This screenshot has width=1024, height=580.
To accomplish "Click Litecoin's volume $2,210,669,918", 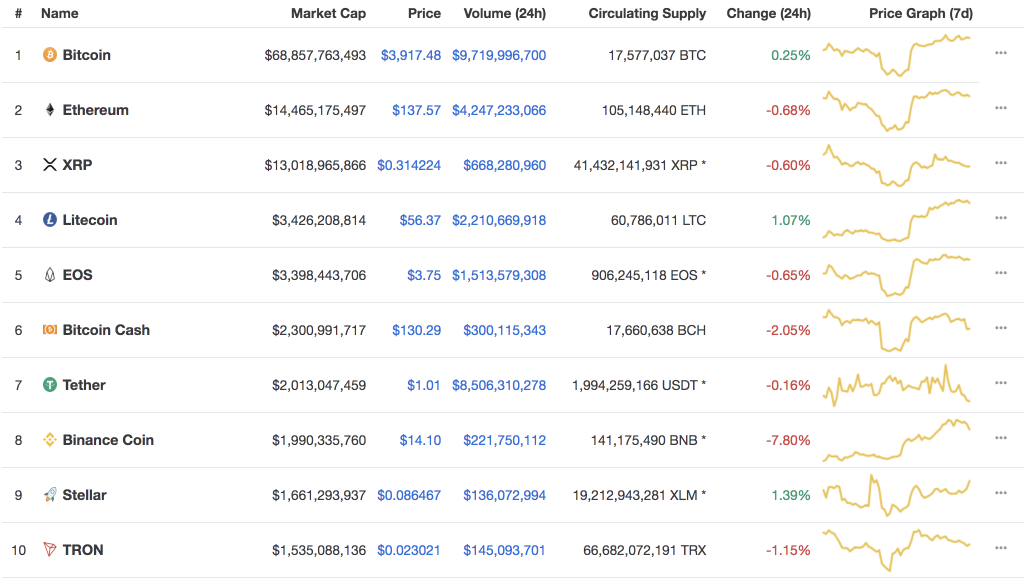I will [x=499, y=220].
